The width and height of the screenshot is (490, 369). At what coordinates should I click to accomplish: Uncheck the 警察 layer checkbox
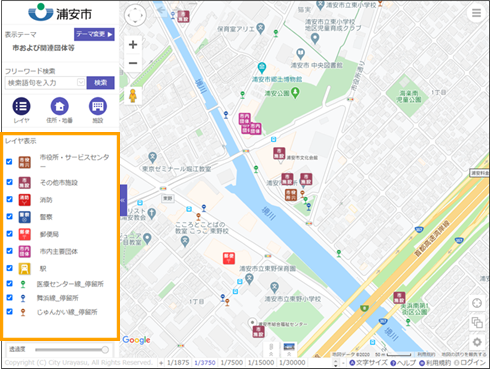tap(9, 217)
